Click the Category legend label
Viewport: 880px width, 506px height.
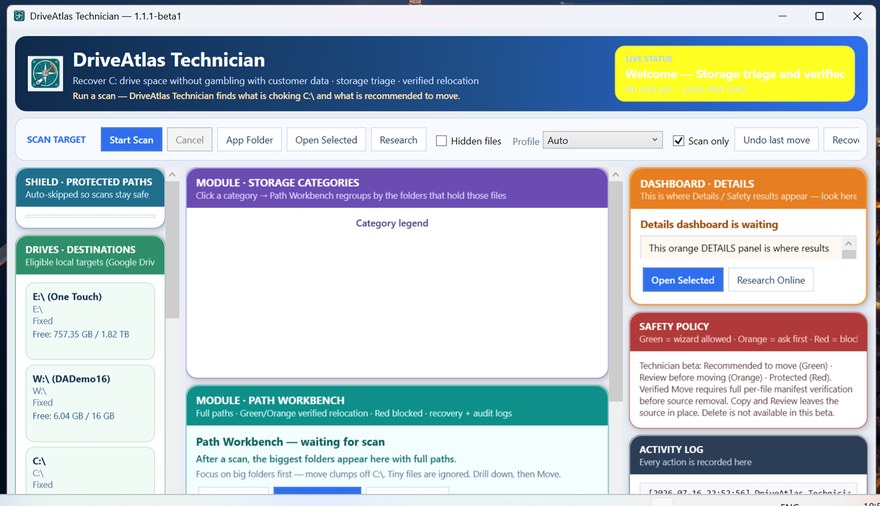pyautogui.click(x=392, y=223)
